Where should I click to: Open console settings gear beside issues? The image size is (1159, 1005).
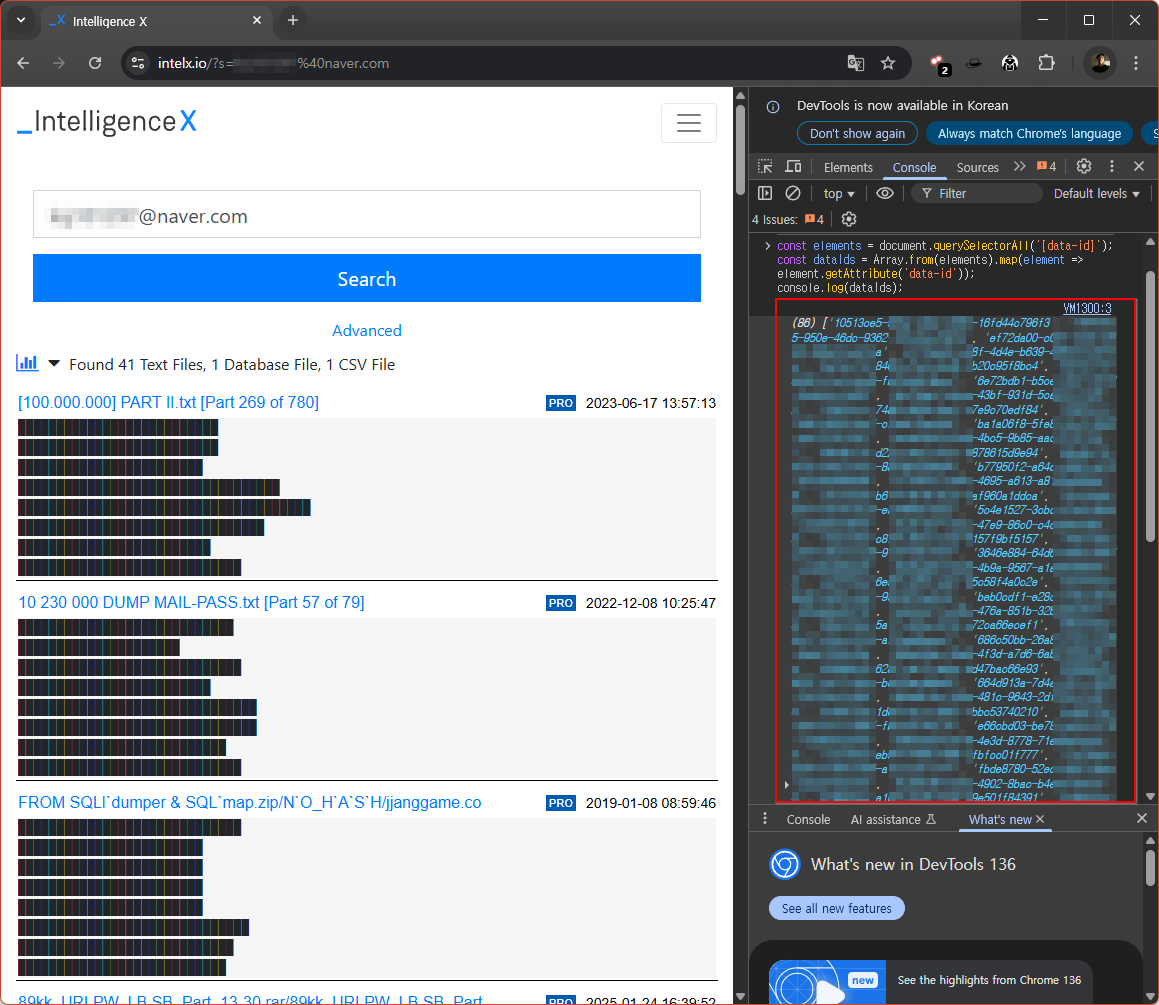click(x=849, y=219)
